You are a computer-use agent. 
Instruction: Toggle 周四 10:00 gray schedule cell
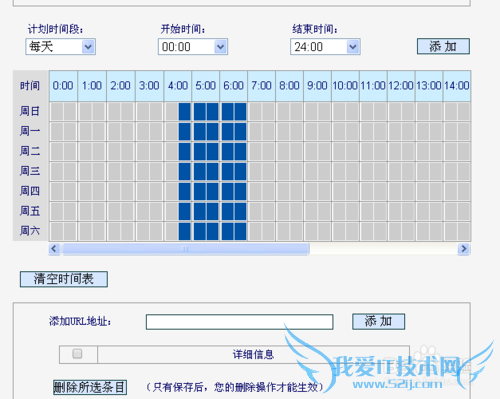(339, 192)
